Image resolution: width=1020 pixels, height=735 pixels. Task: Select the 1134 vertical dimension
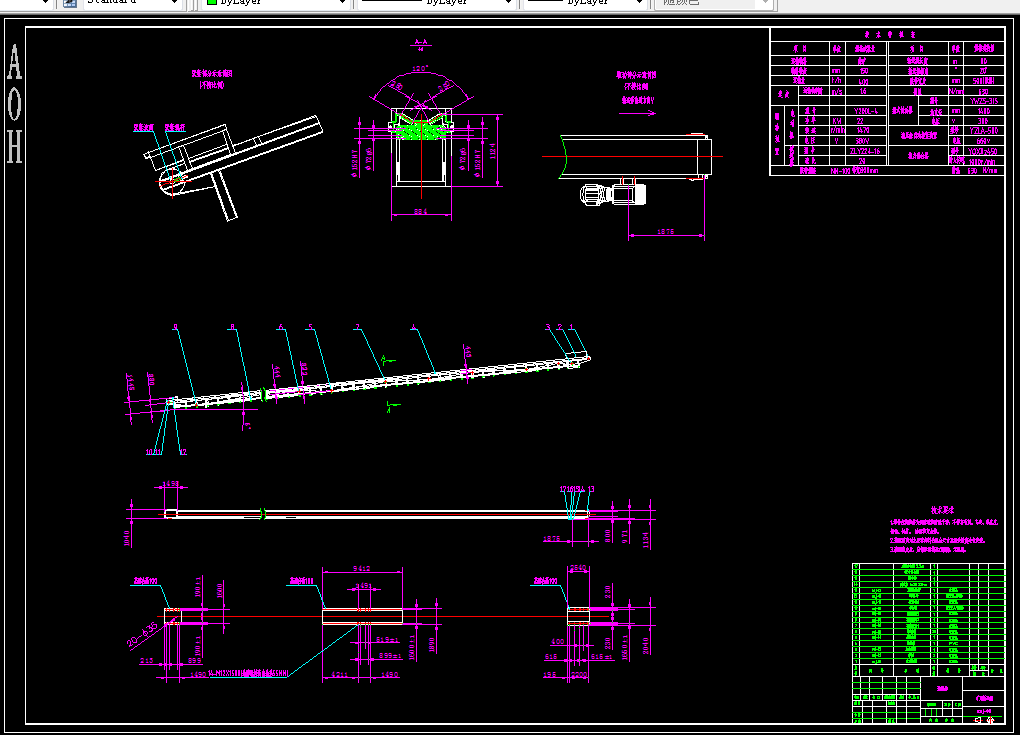click(645, 540)
